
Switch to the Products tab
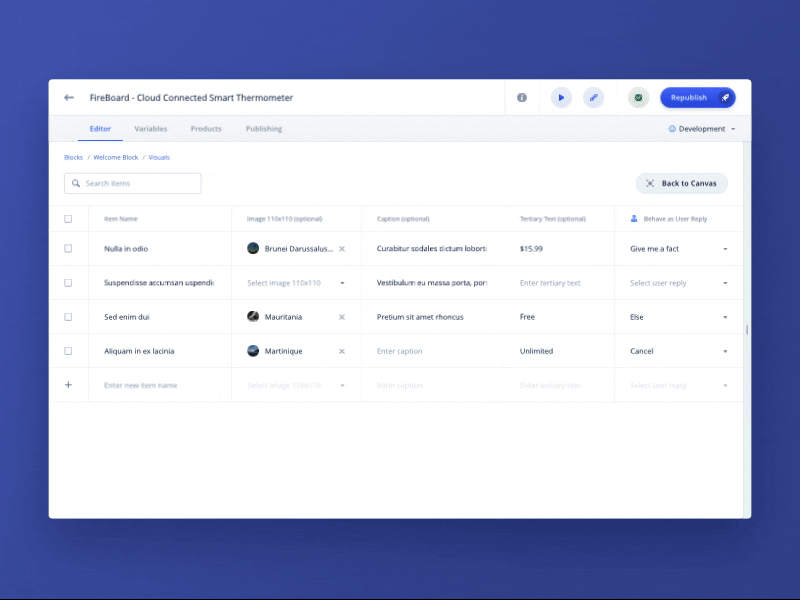[206, 129]
